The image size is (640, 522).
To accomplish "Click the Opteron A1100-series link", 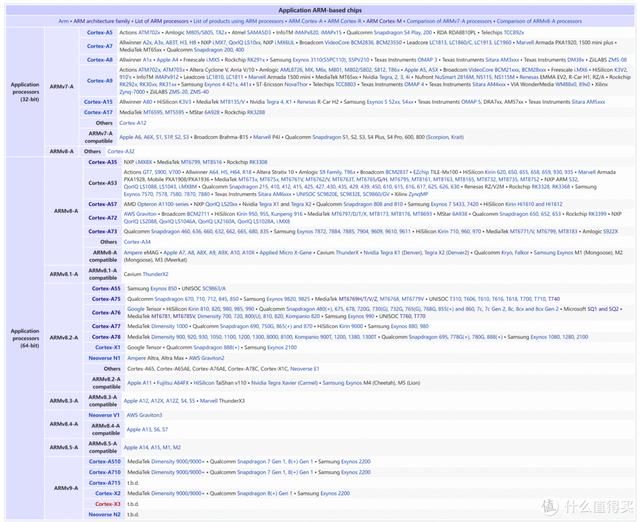I will point(163,204).
